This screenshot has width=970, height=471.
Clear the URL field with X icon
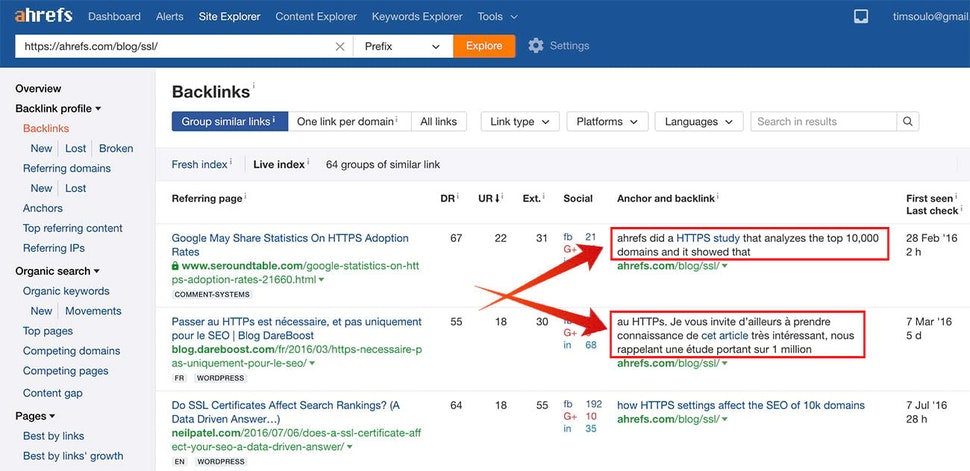[x=340, y=46]
